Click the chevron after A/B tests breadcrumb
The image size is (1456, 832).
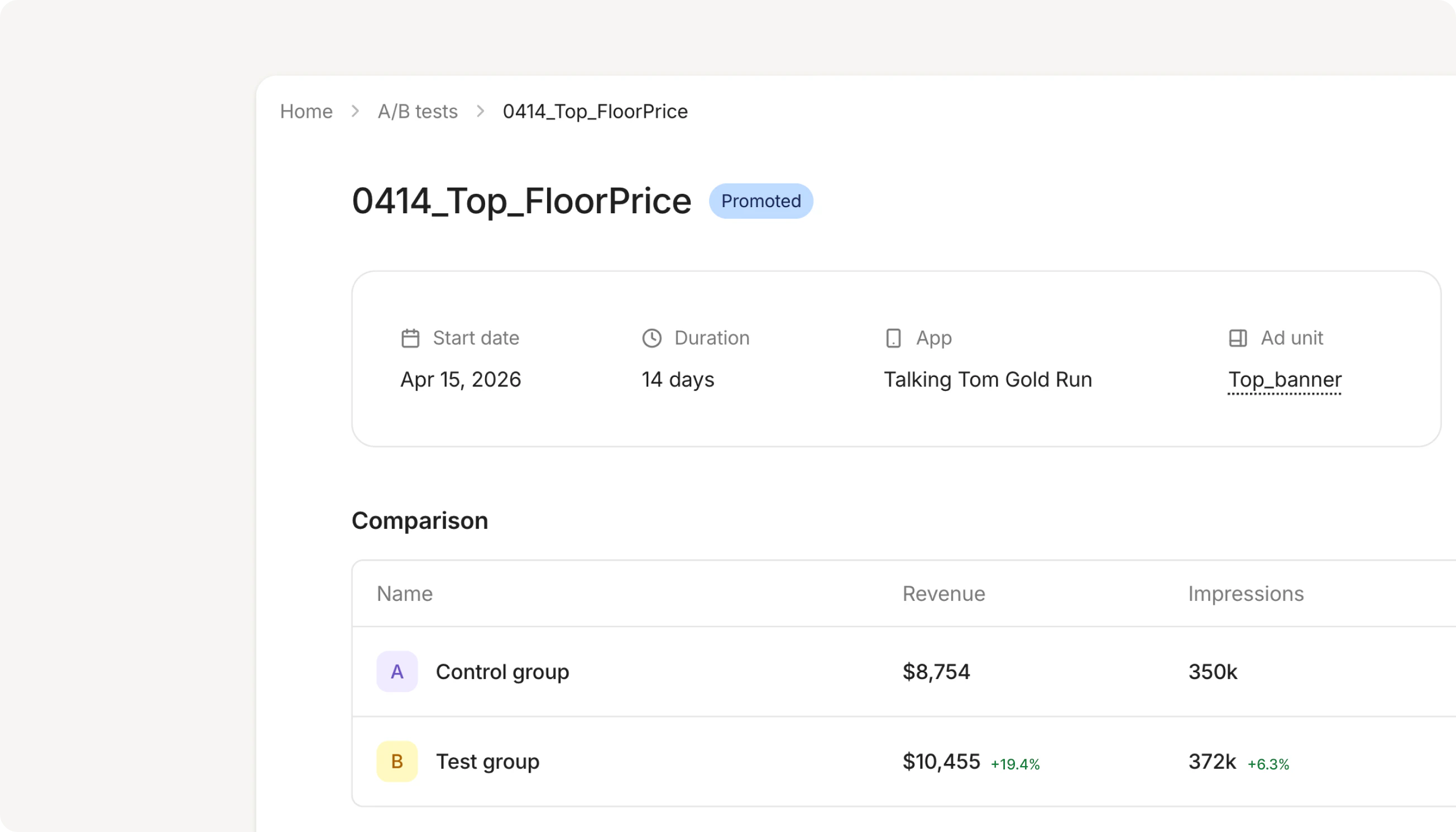click(x=480, y=111)
